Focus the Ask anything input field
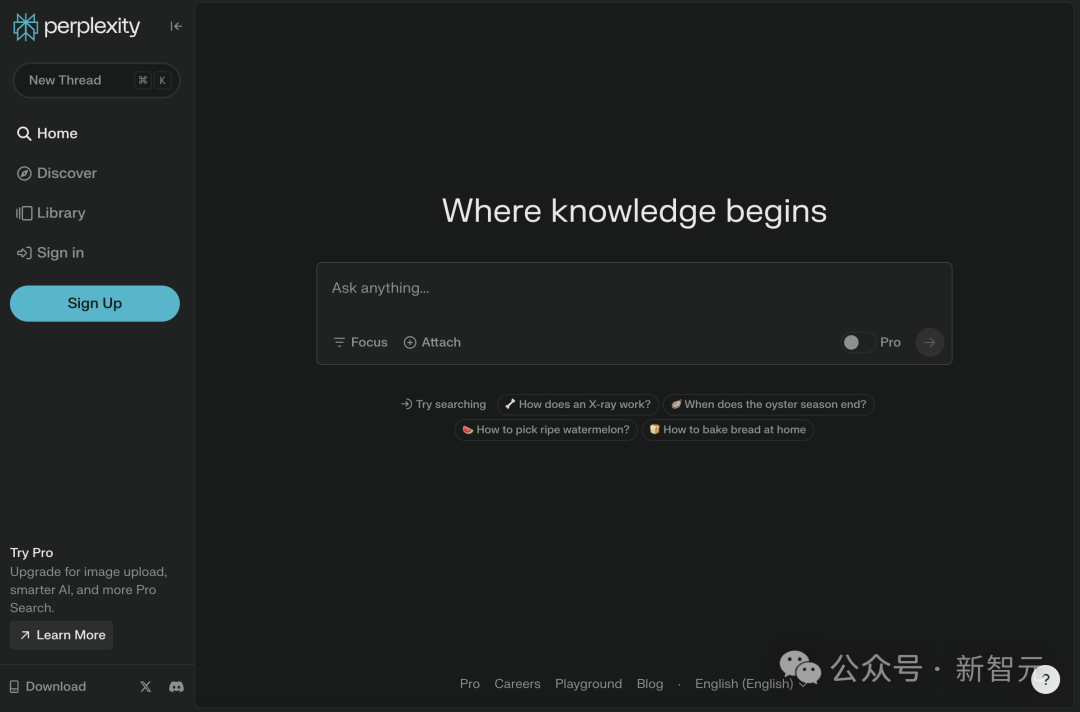 [x=634, y=289]
